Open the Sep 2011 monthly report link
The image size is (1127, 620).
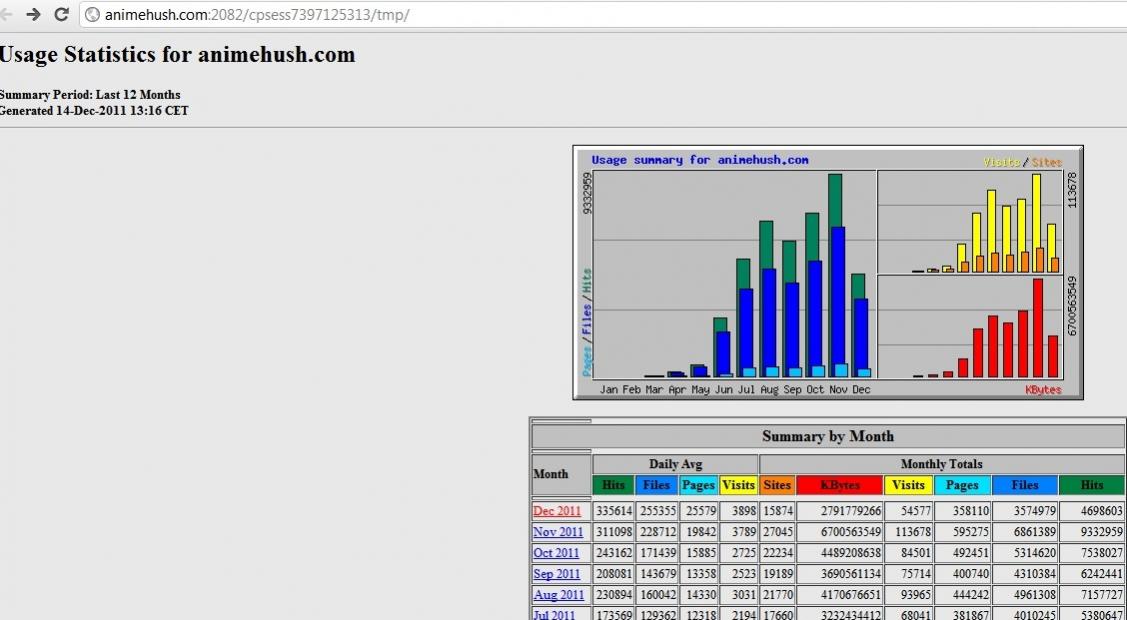(x=556, y=574)
